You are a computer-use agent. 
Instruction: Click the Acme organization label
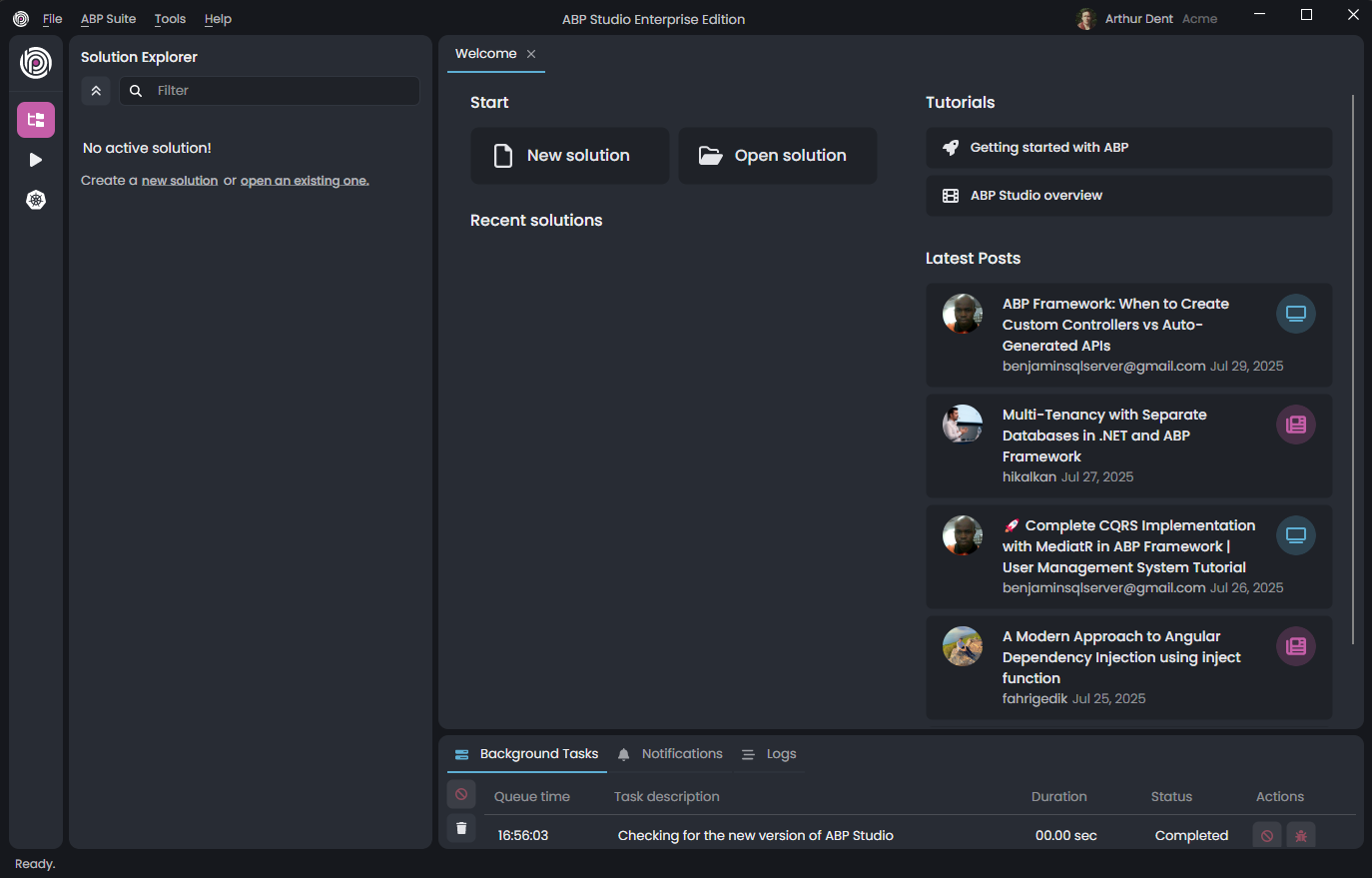[1199, 19]
